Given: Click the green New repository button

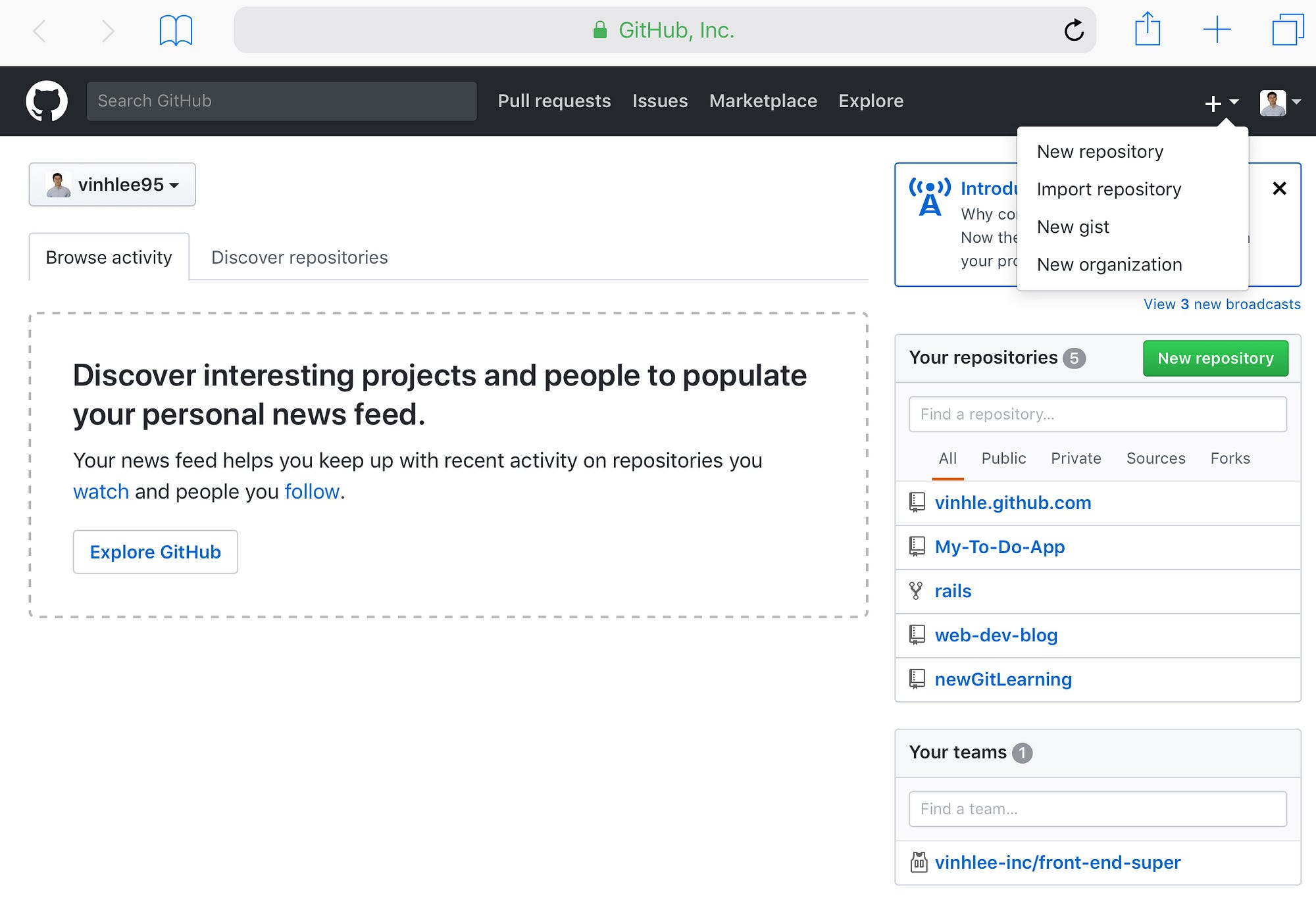Looking at the screenshot, I should click(1215, 358).
